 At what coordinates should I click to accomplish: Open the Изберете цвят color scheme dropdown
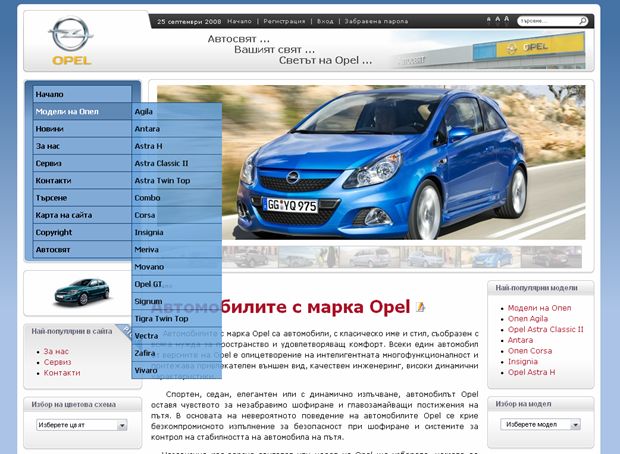(82, 425)
